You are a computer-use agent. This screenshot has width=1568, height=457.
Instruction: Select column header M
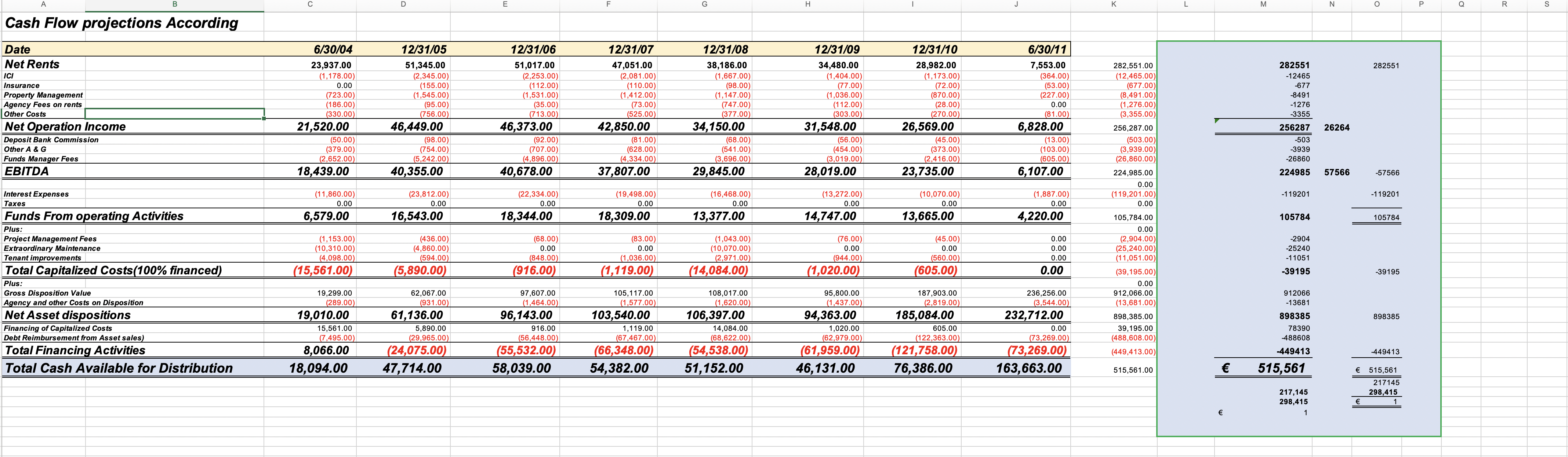point(1263,5)
